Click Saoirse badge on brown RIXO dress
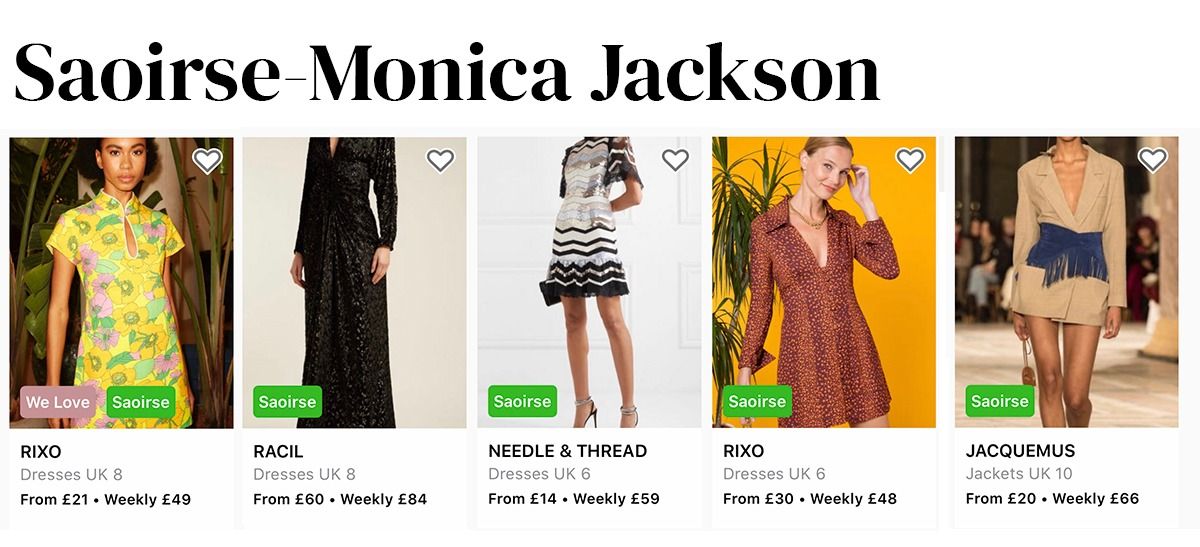This screenshot has height=547, width=1200. [757, 402]
